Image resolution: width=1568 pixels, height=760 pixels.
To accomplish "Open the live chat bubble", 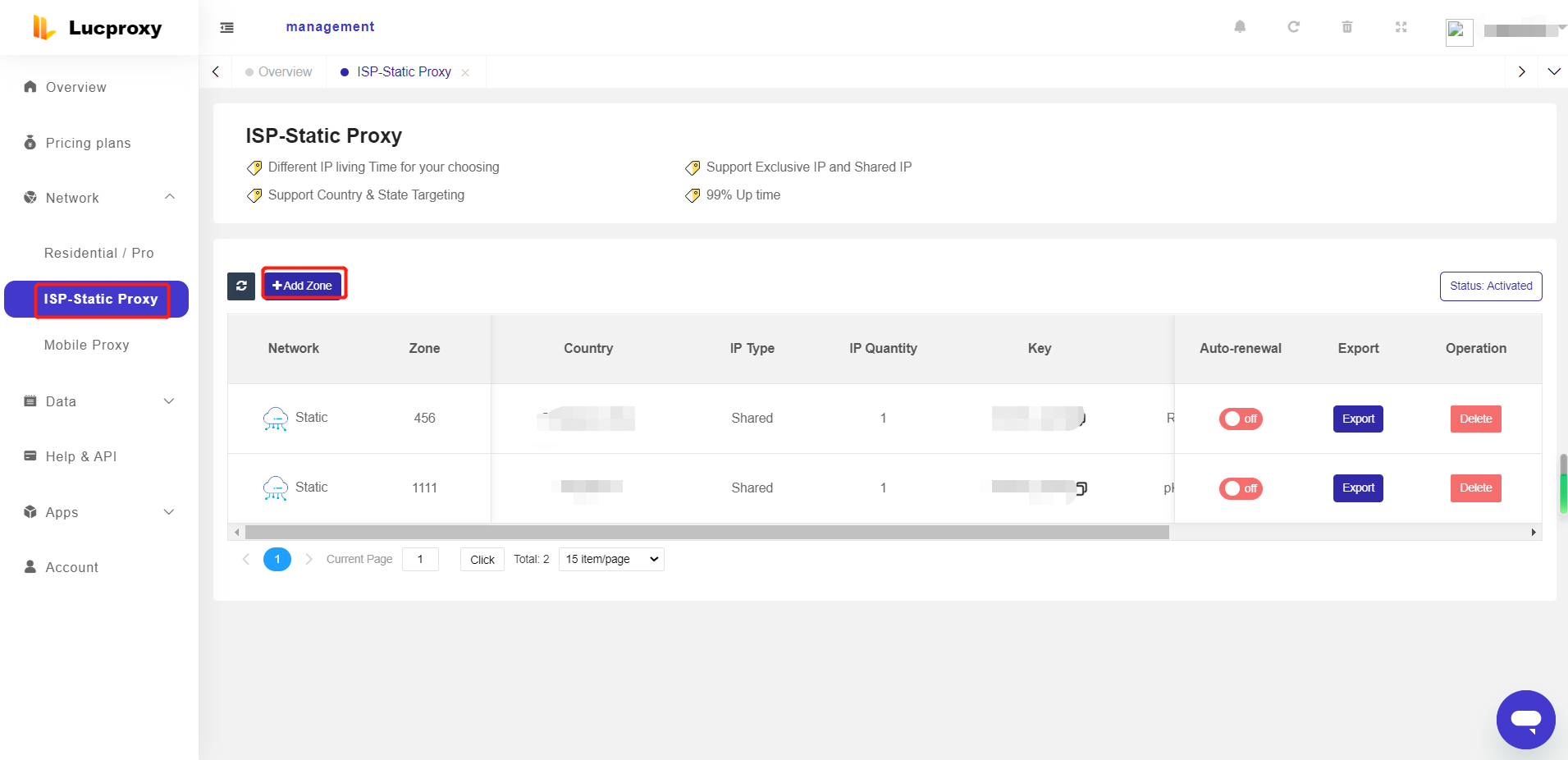I will (x=1526, y=720).
